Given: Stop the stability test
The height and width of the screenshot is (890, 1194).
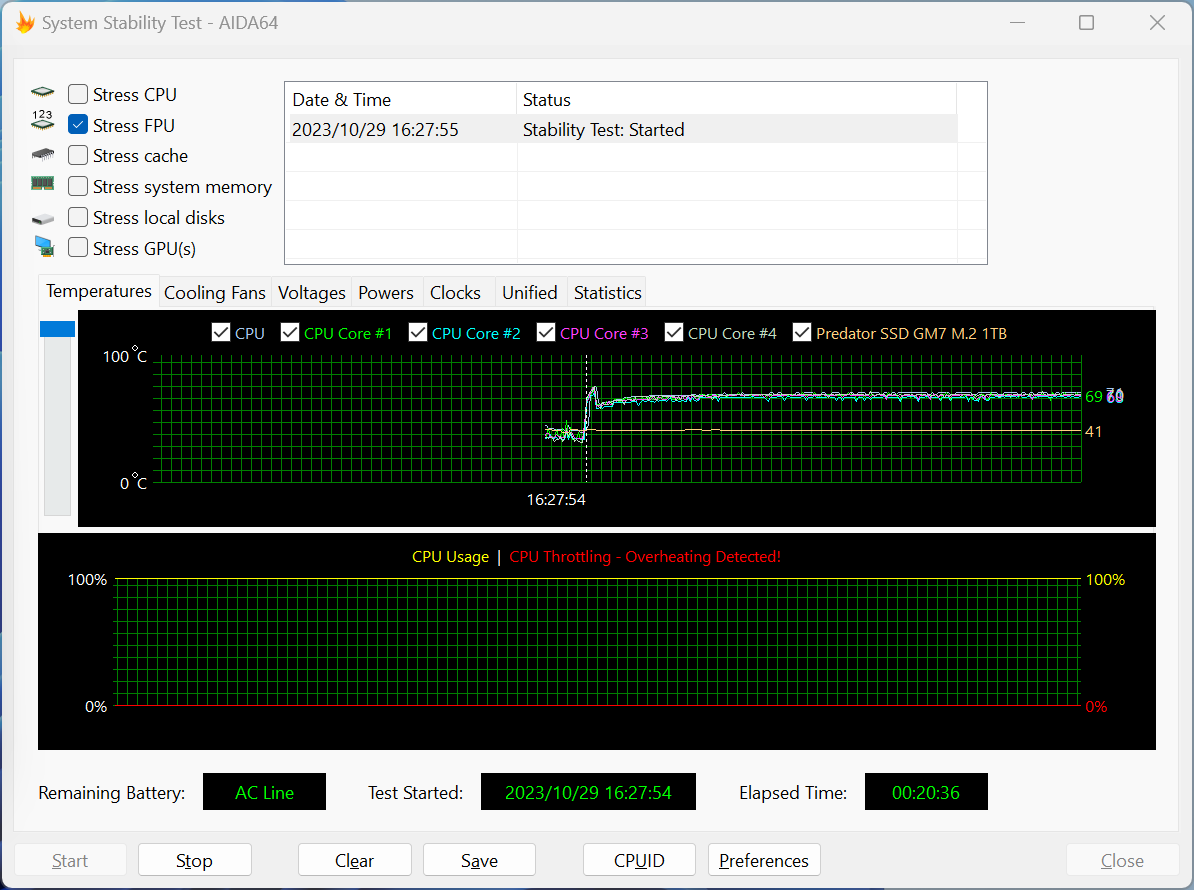Looking at the screenshot, I should tap(194, 860).
